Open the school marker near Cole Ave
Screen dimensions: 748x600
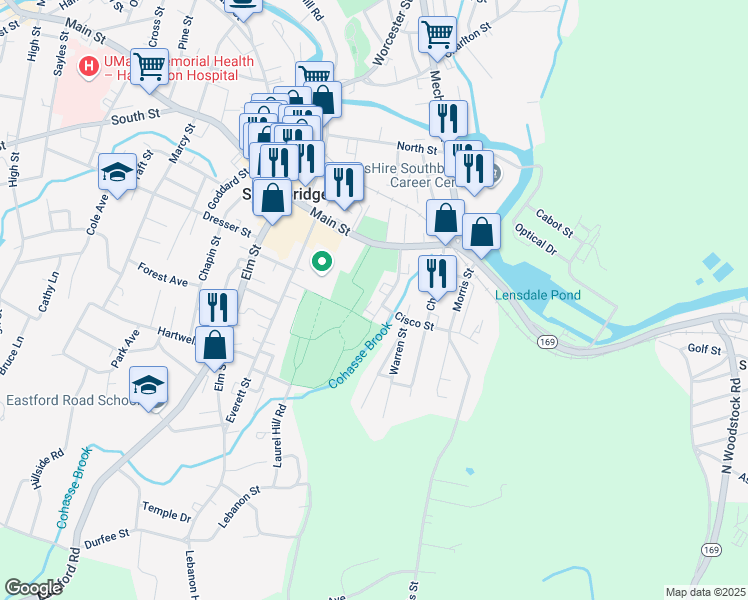click(117, 173)
